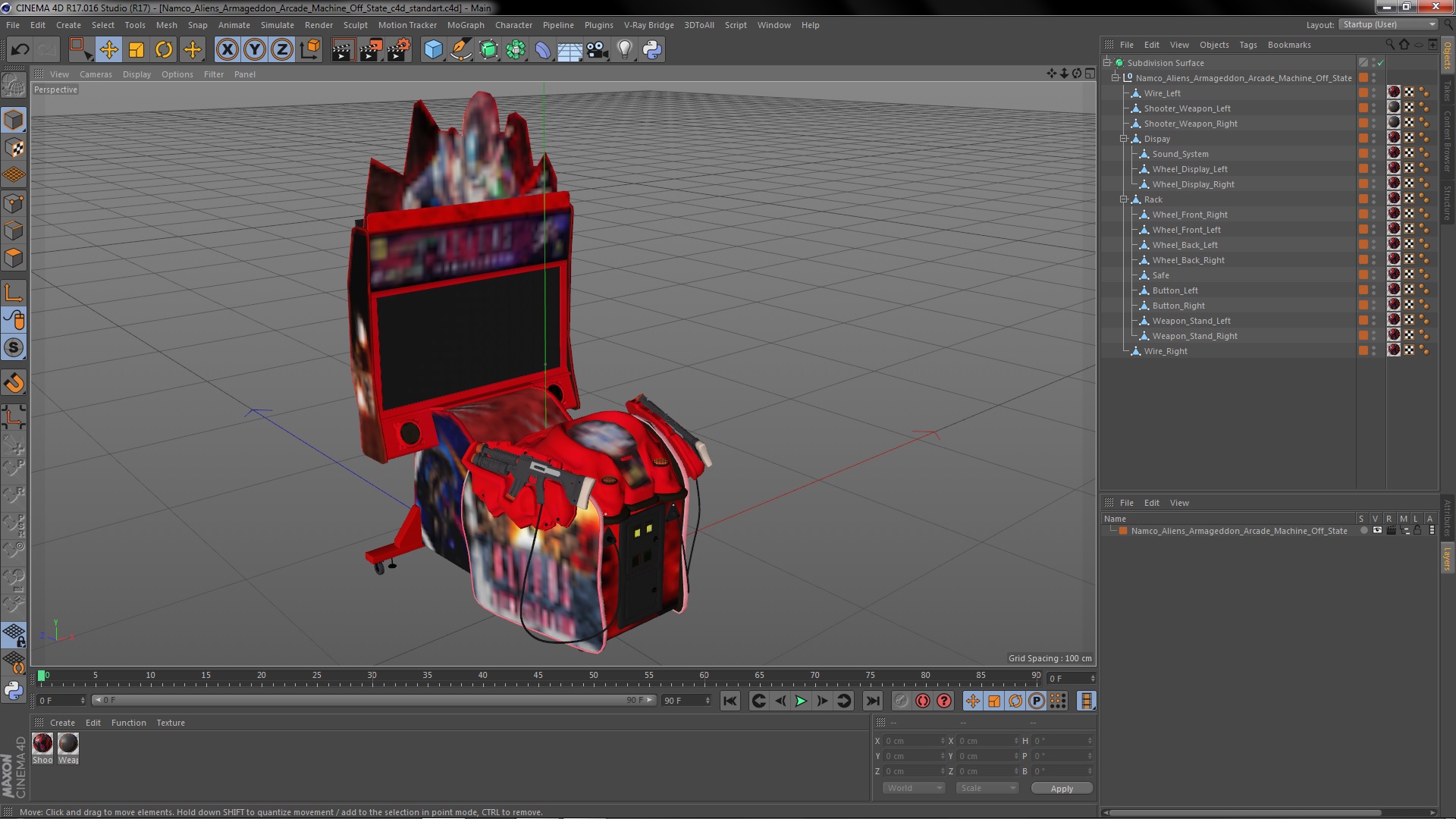Add a Camera object icon

tap(597, 50)
